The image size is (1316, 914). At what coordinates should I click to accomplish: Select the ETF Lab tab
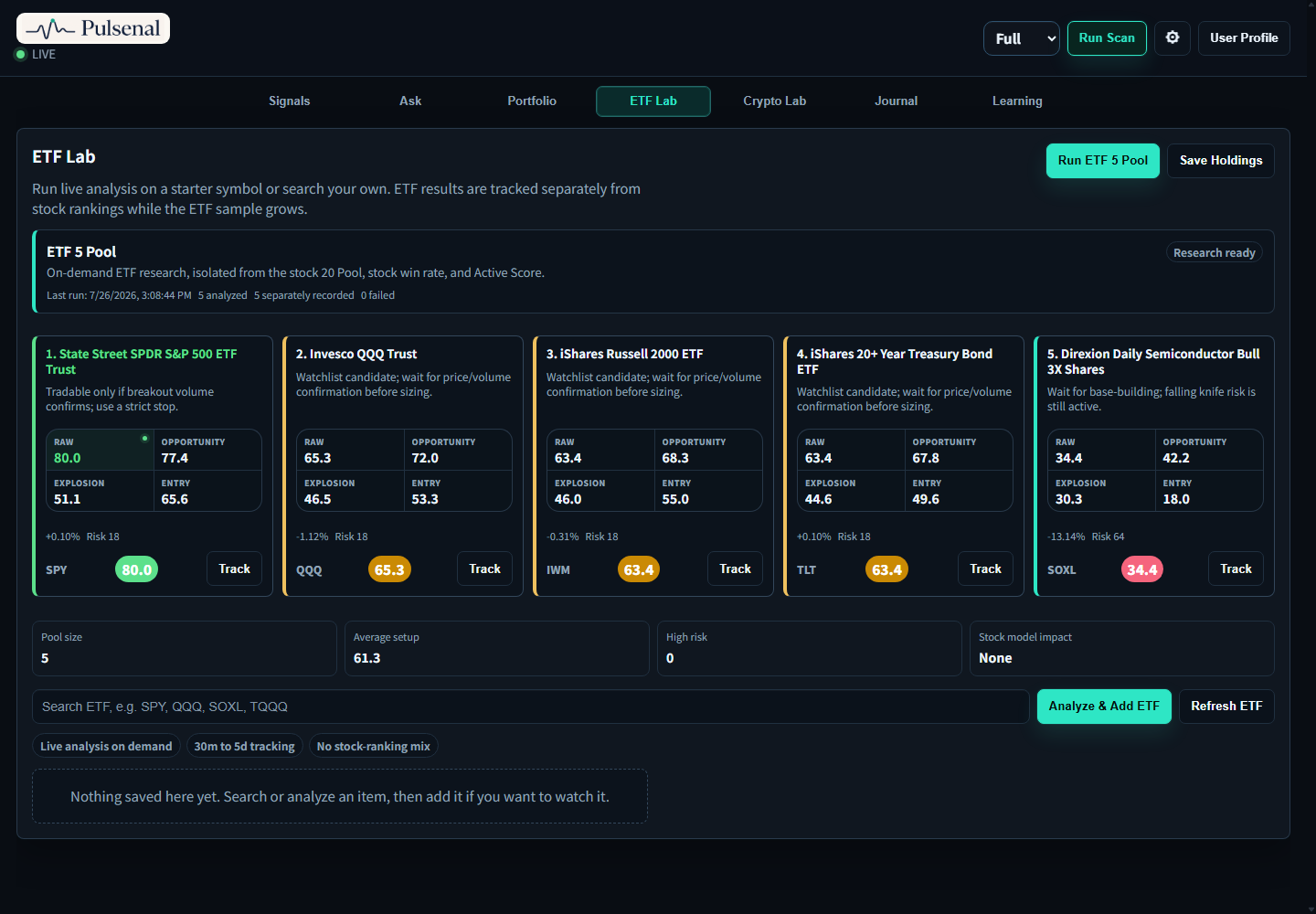[x=653, y=101]
